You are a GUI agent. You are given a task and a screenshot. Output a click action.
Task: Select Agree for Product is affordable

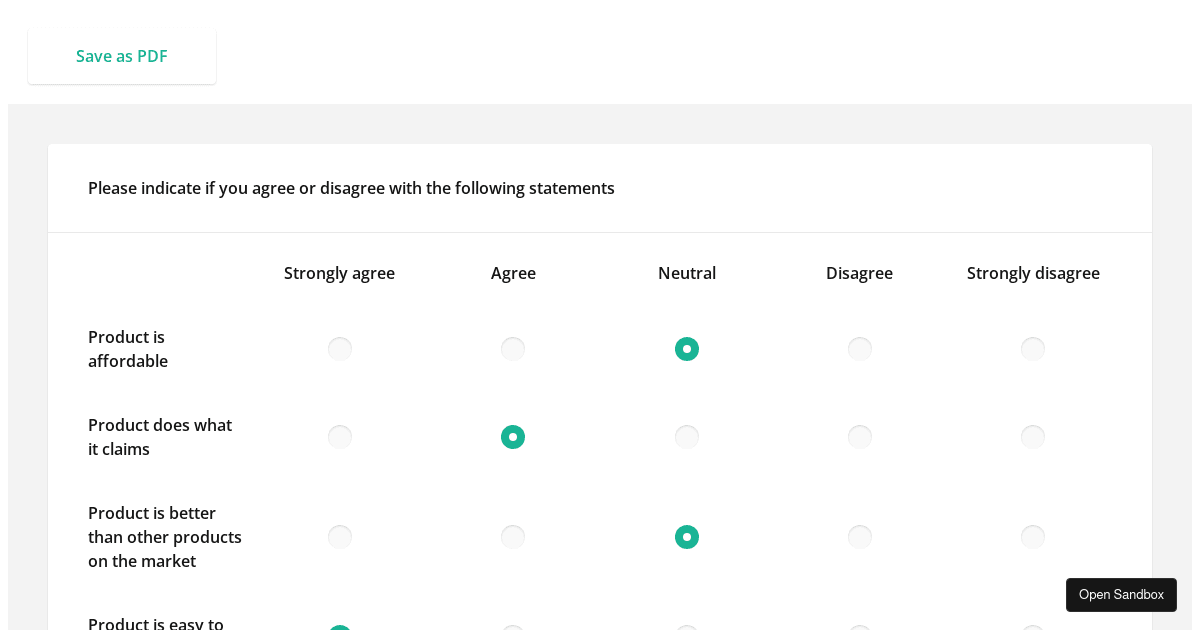513,349
